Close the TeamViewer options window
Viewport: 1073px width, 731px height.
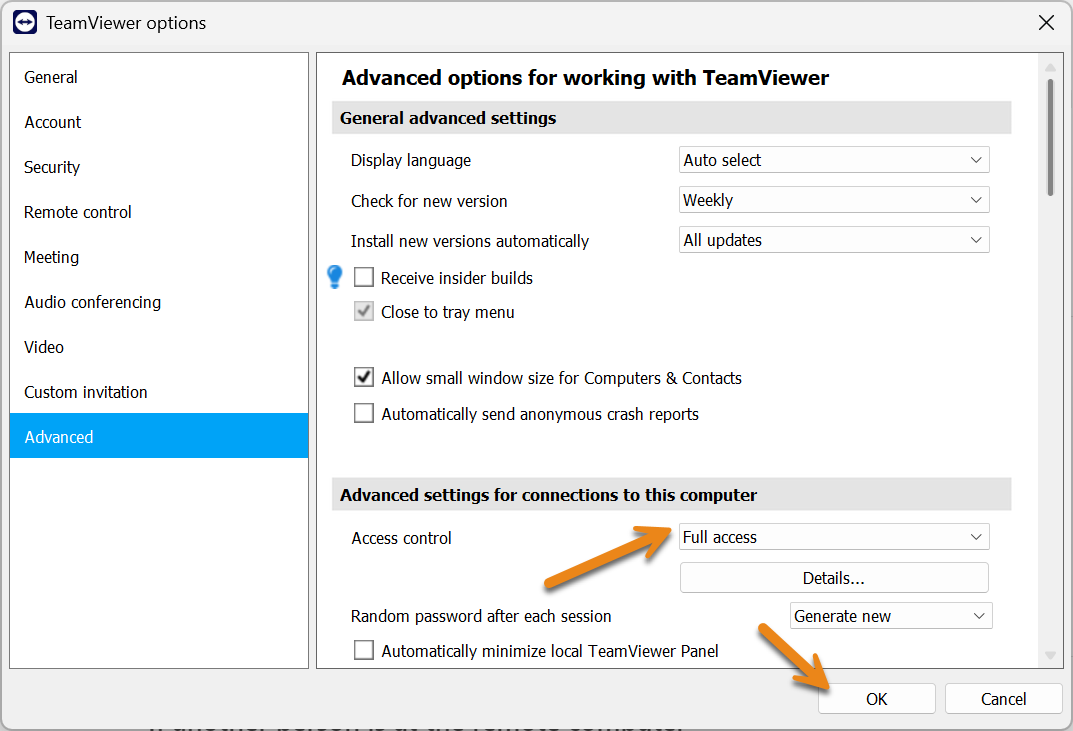1046,23
